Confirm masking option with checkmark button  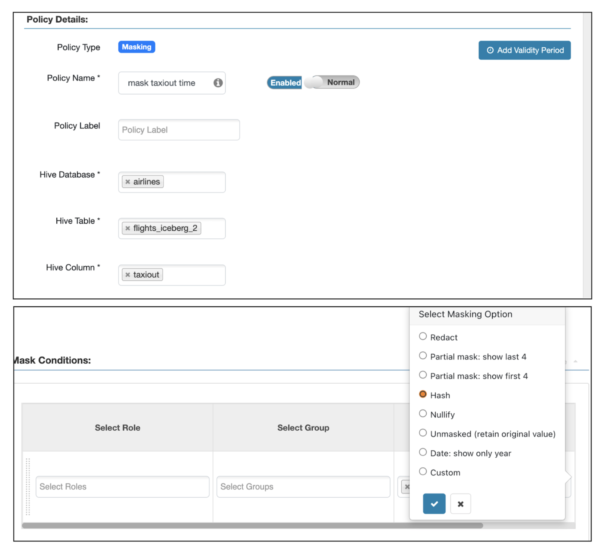(x=434, y=504)
